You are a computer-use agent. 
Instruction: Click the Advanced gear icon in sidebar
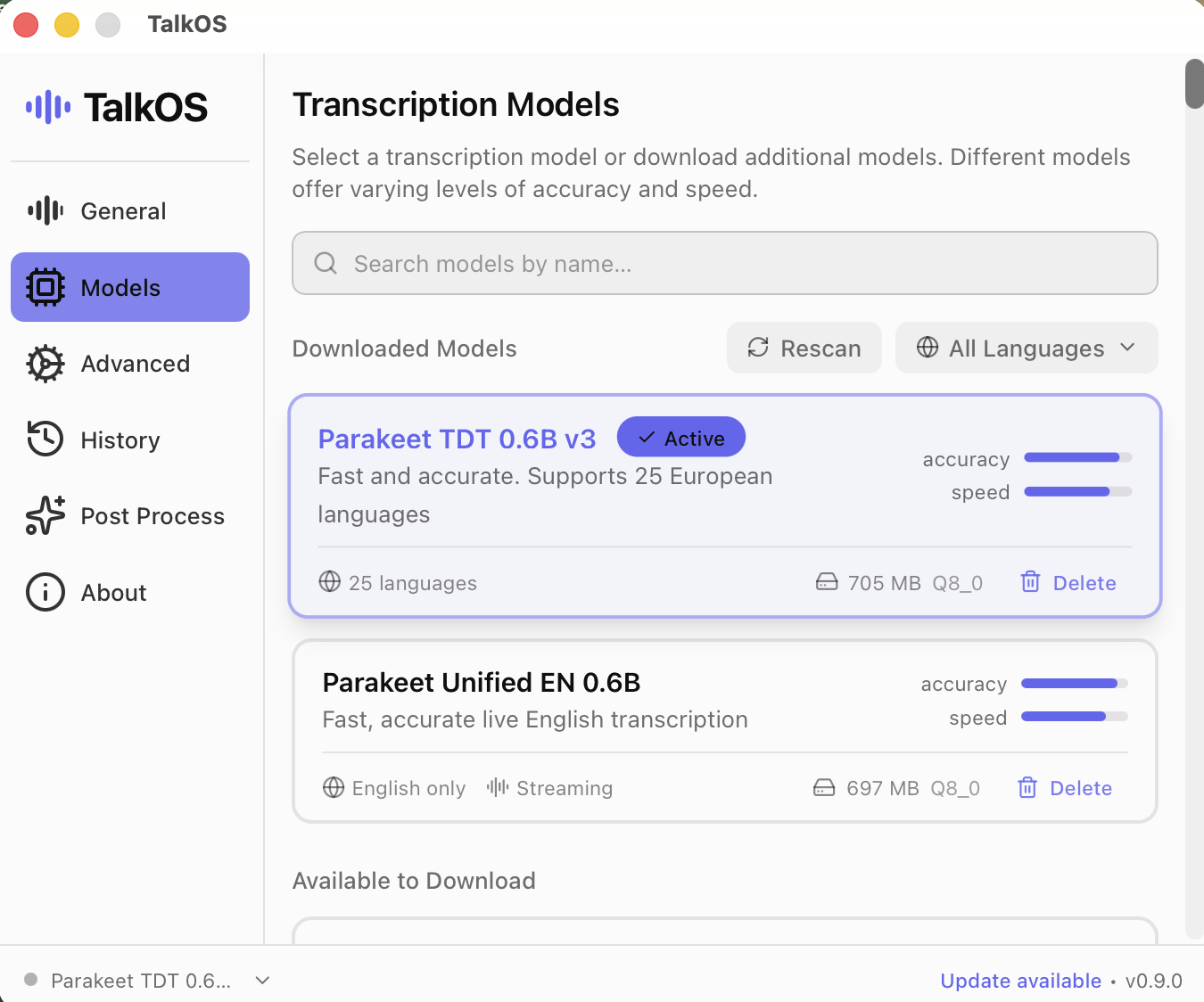tap(45, 364)
